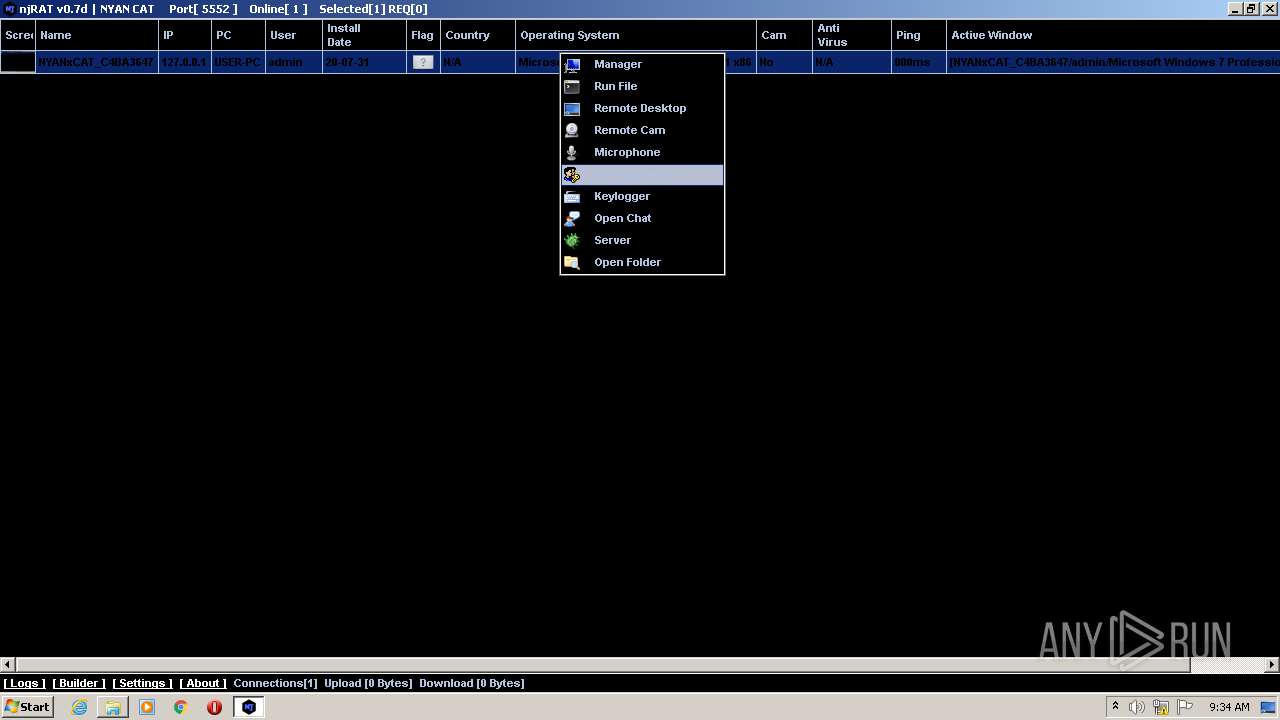Click the Connections[1] status text
The image size is (1280, 720).
click(x=275, y=683)
